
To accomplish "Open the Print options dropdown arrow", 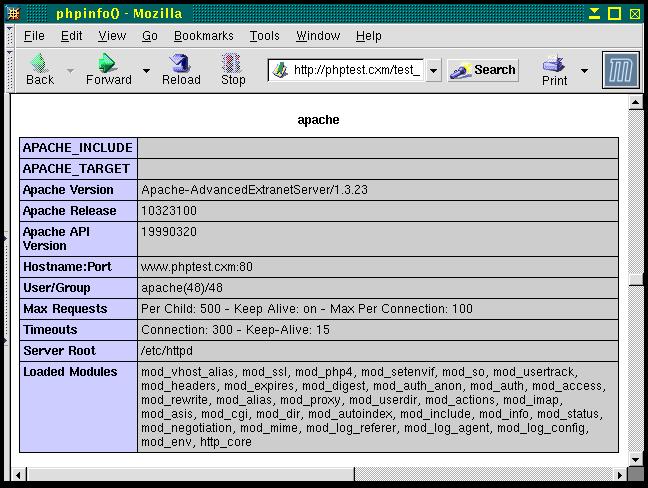I will coord(584,71).
